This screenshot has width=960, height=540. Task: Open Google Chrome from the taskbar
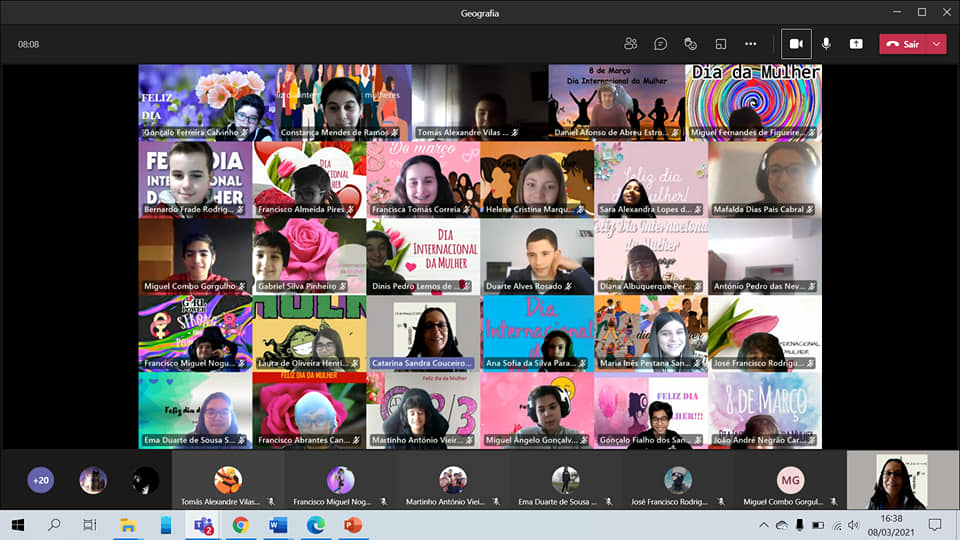point(241,525)
